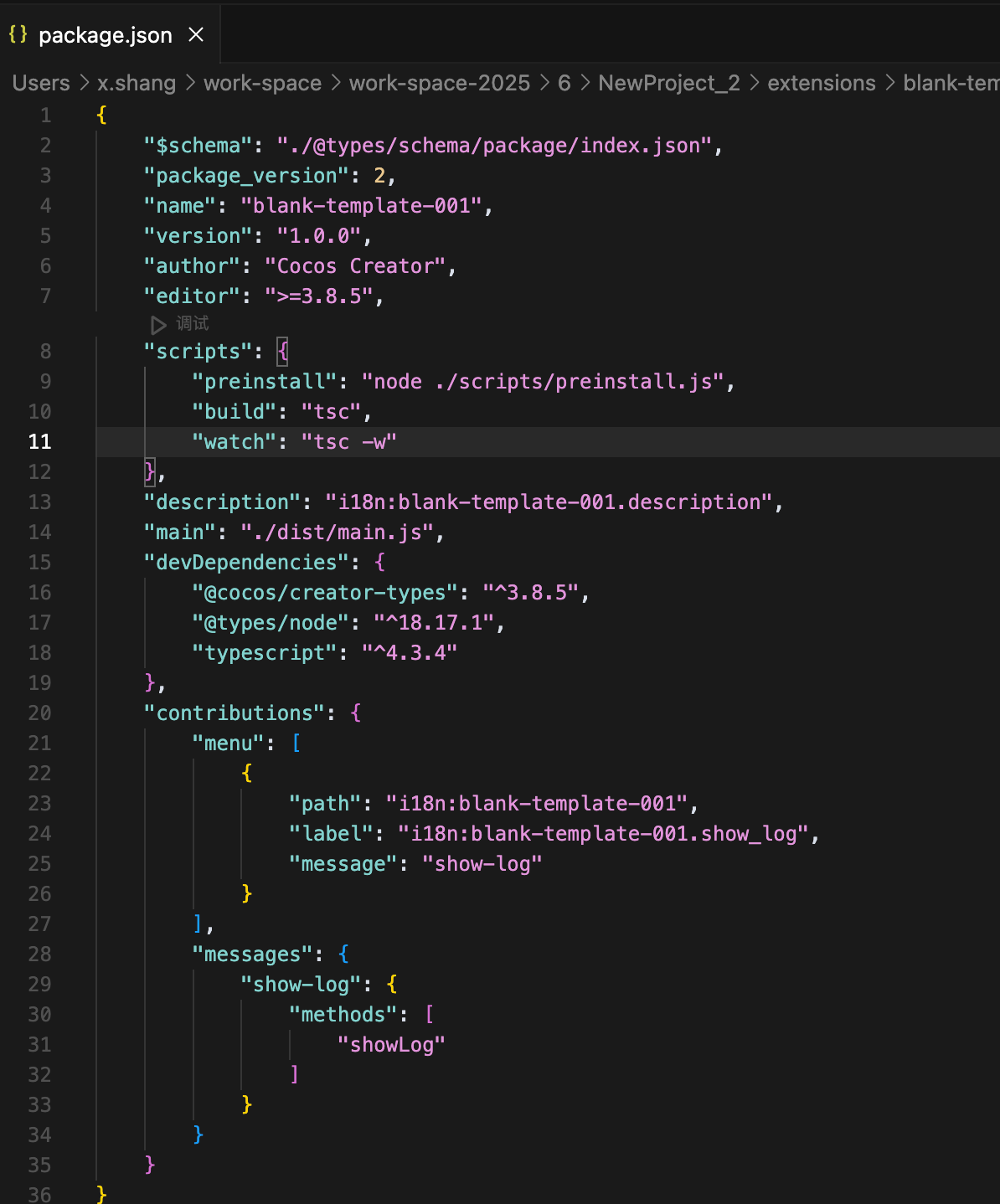Viewport: 1000px width, 1204px height.
Task: Click the "description" key
Action: (223, 502)
